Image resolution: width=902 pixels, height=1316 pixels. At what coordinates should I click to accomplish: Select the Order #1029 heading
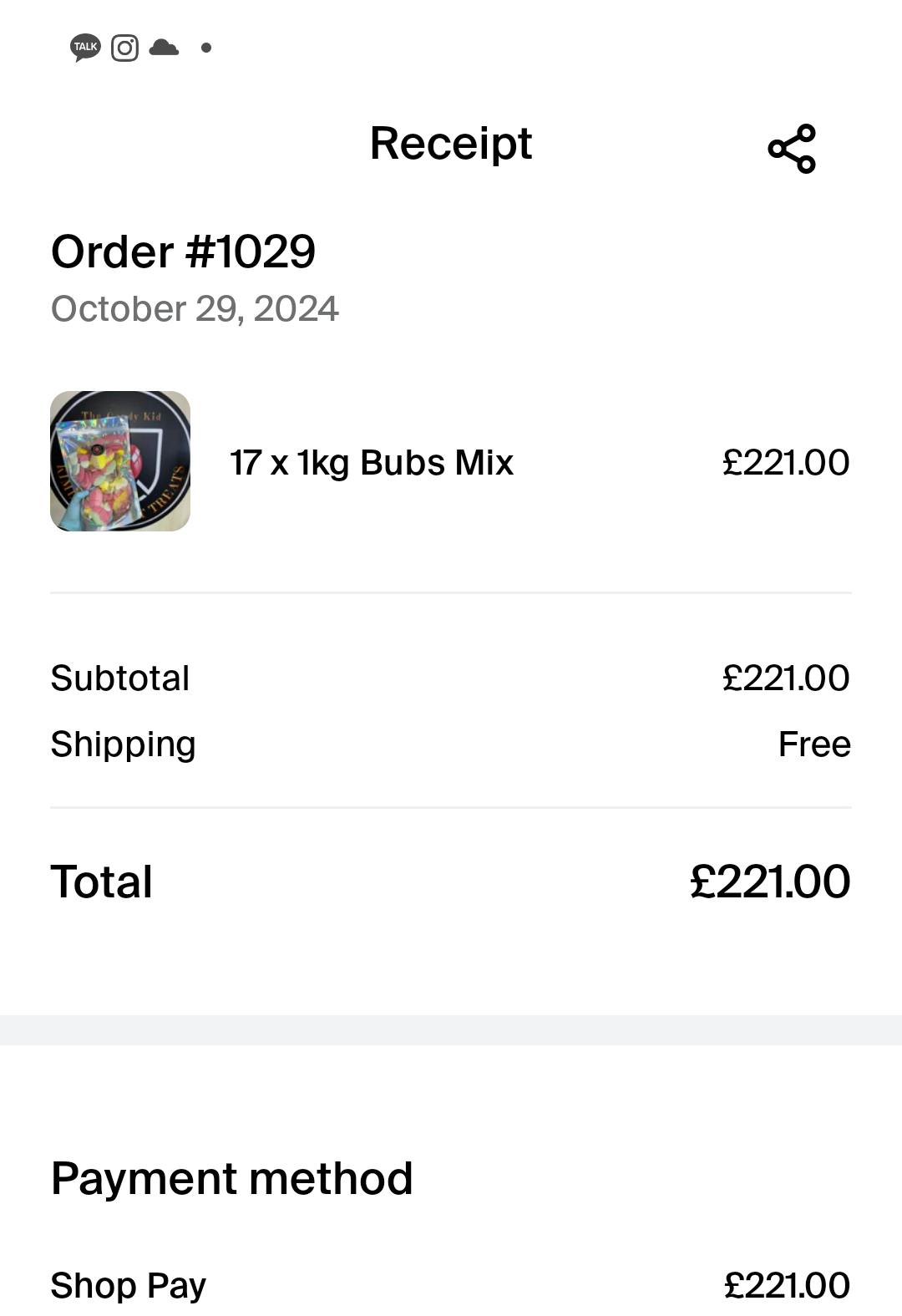point(183,252)
